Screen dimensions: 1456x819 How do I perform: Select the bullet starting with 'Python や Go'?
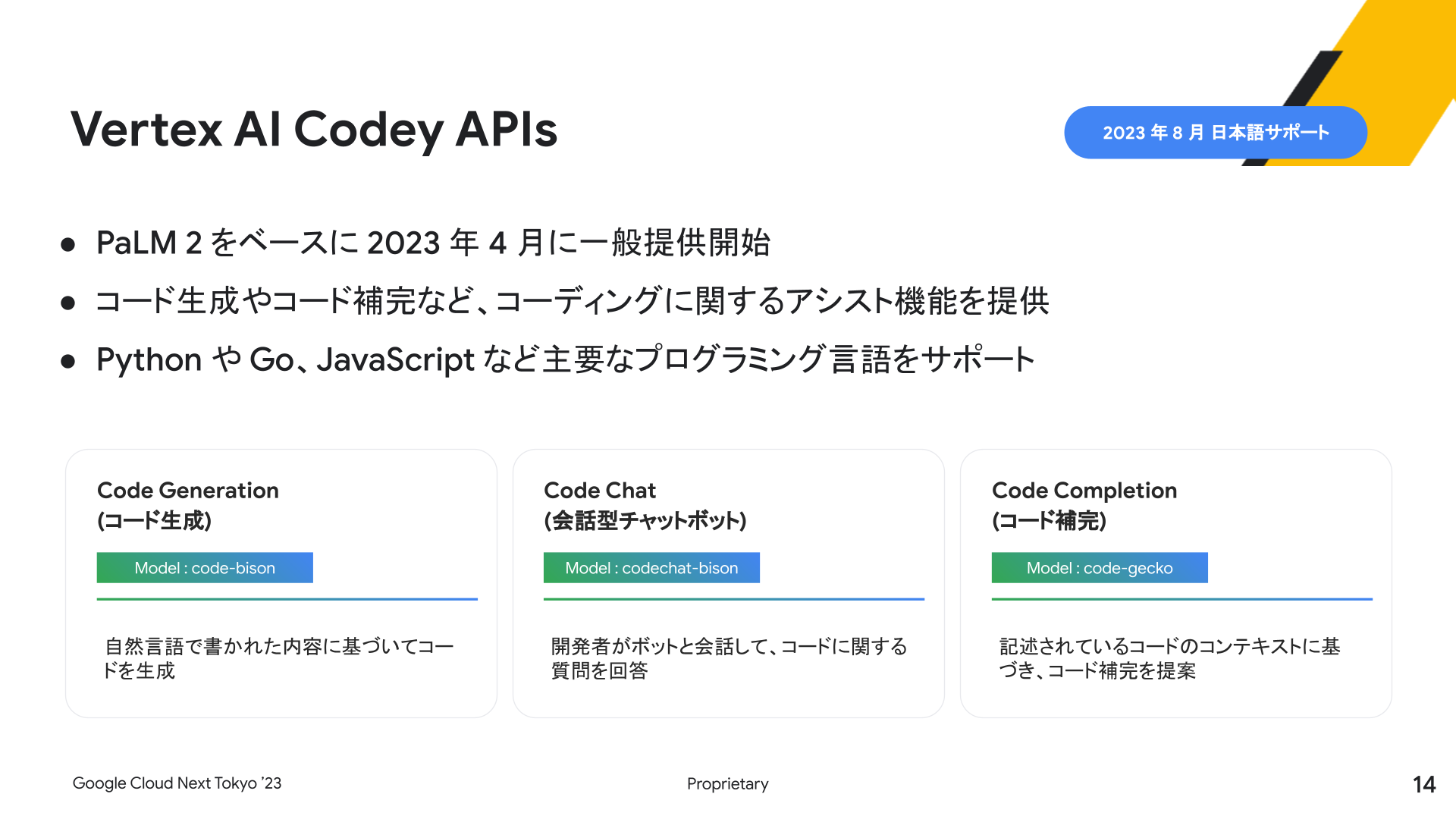click(566, 359)
